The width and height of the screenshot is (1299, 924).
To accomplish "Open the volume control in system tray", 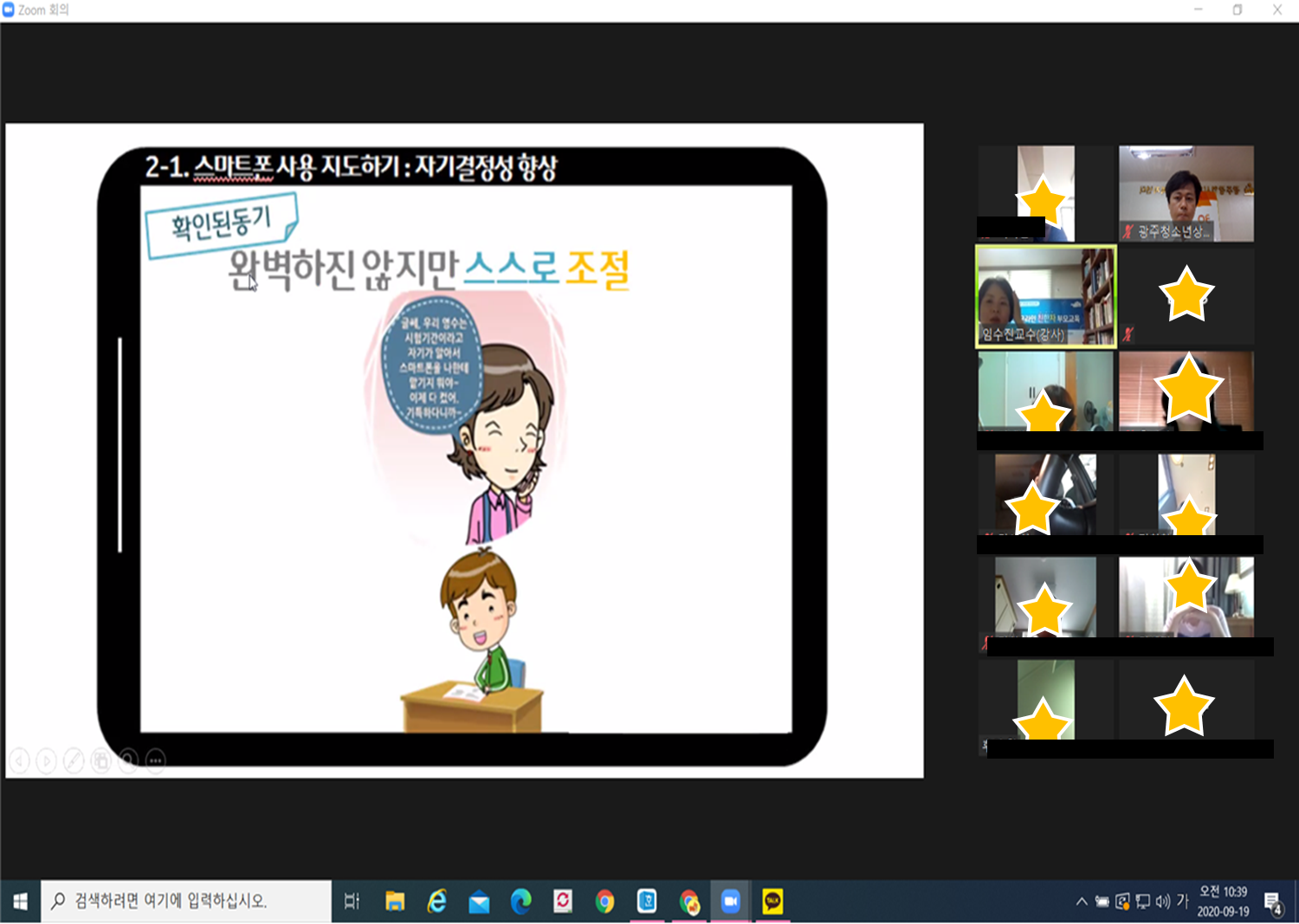I will click(1162, 901).
